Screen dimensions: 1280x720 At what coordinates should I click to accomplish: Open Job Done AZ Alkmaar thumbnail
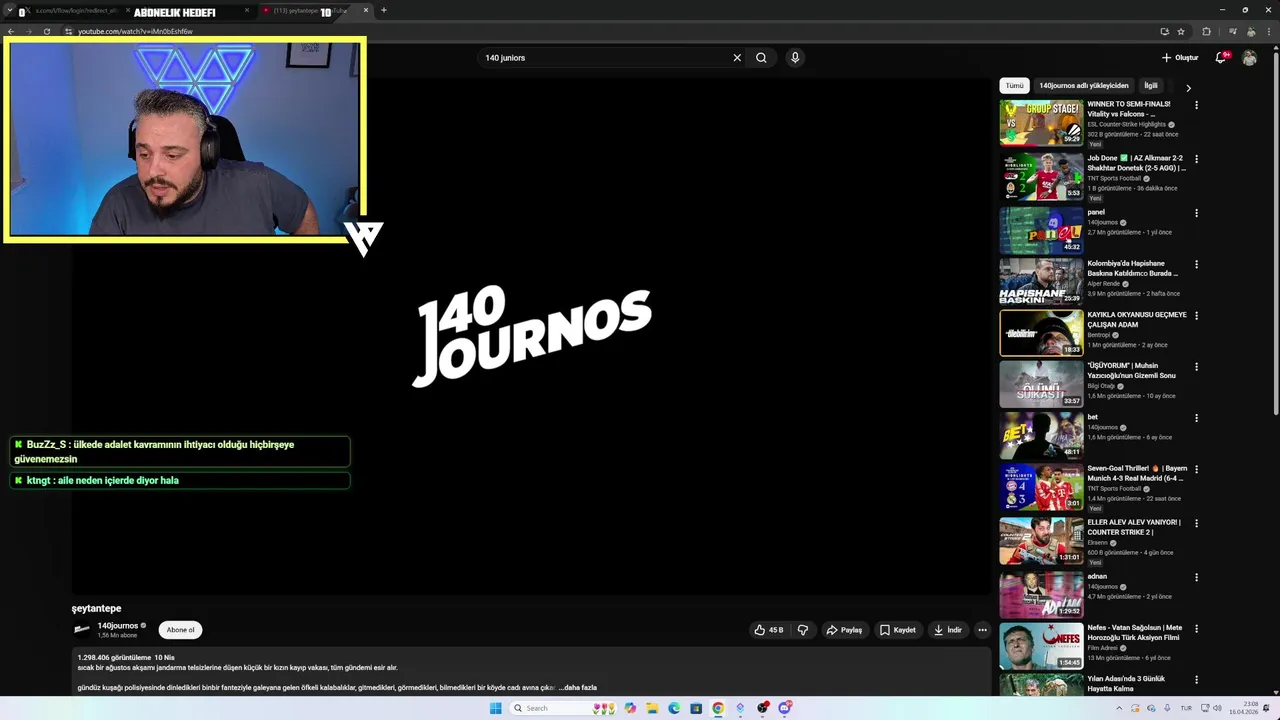pyautogui.click(x=1041, y=176)
